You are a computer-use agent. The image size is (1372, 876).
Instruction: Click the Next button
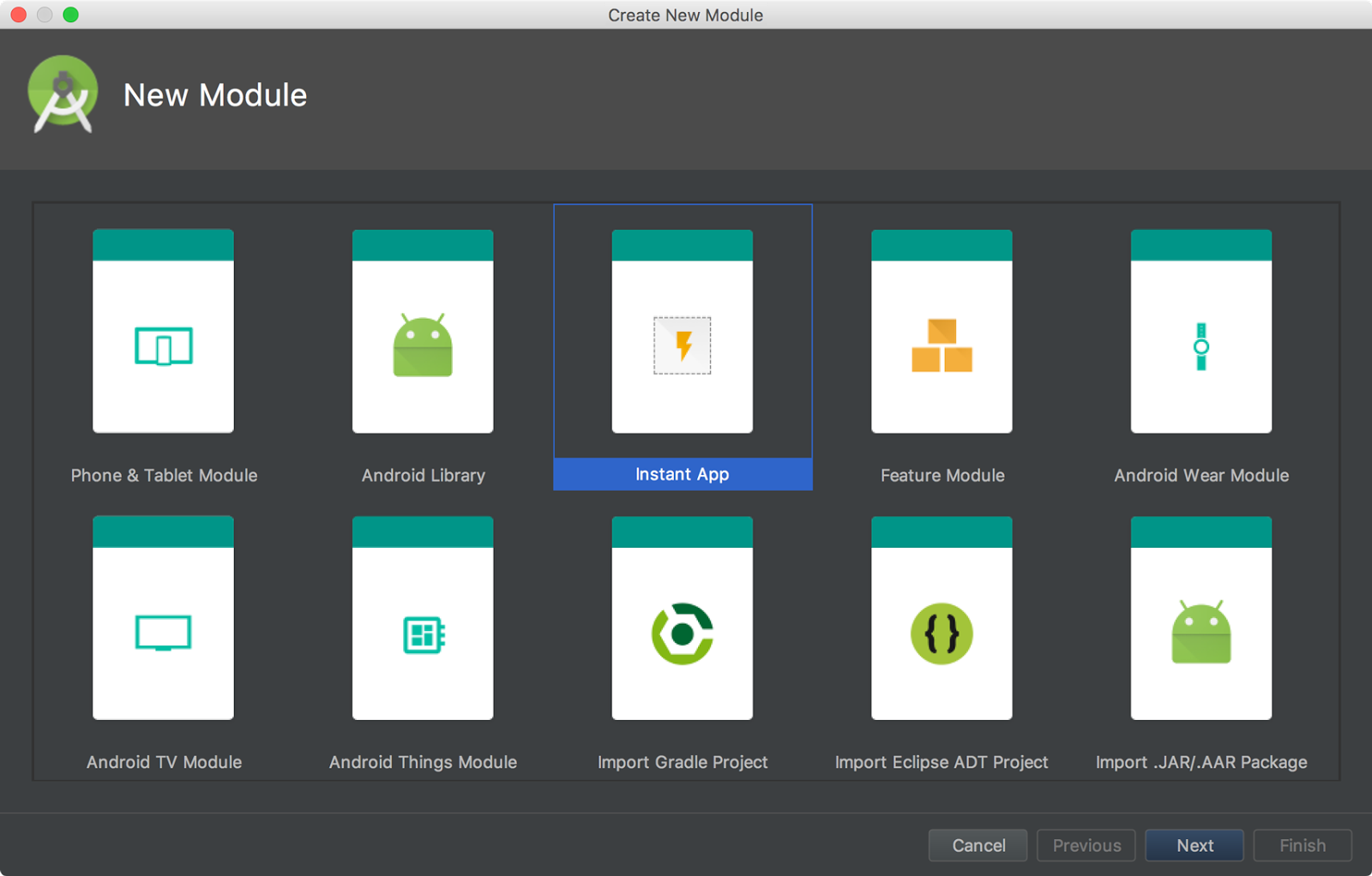(1194, 845)
